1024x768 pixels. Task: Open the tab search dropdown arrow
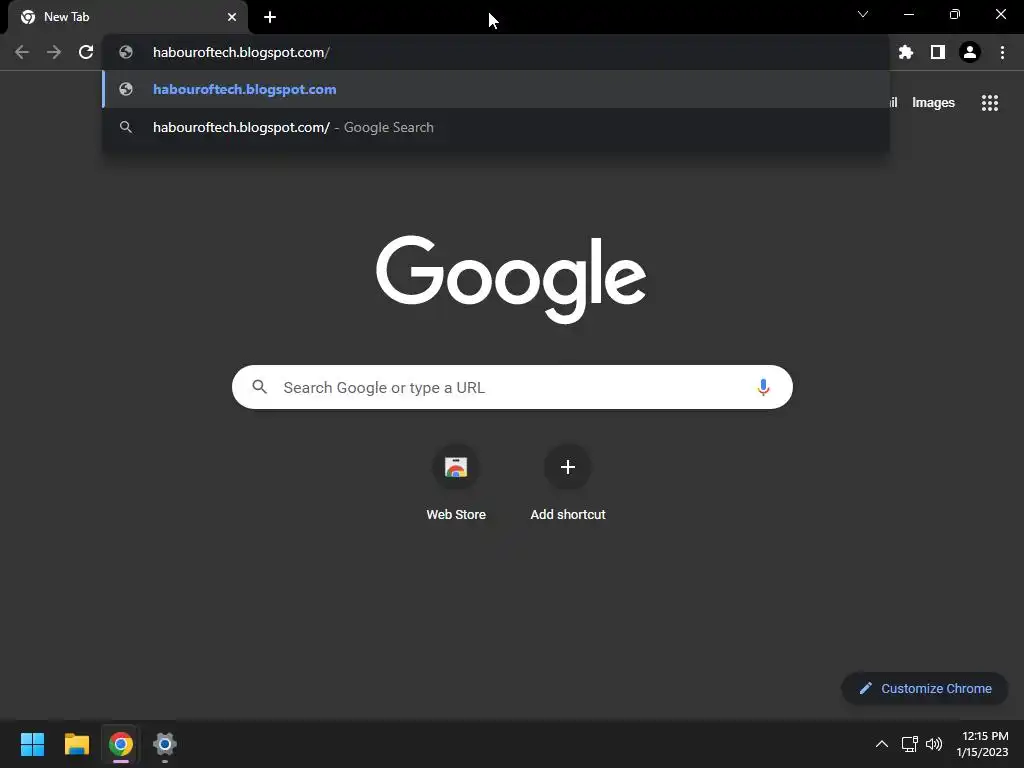tap(863, 14)
